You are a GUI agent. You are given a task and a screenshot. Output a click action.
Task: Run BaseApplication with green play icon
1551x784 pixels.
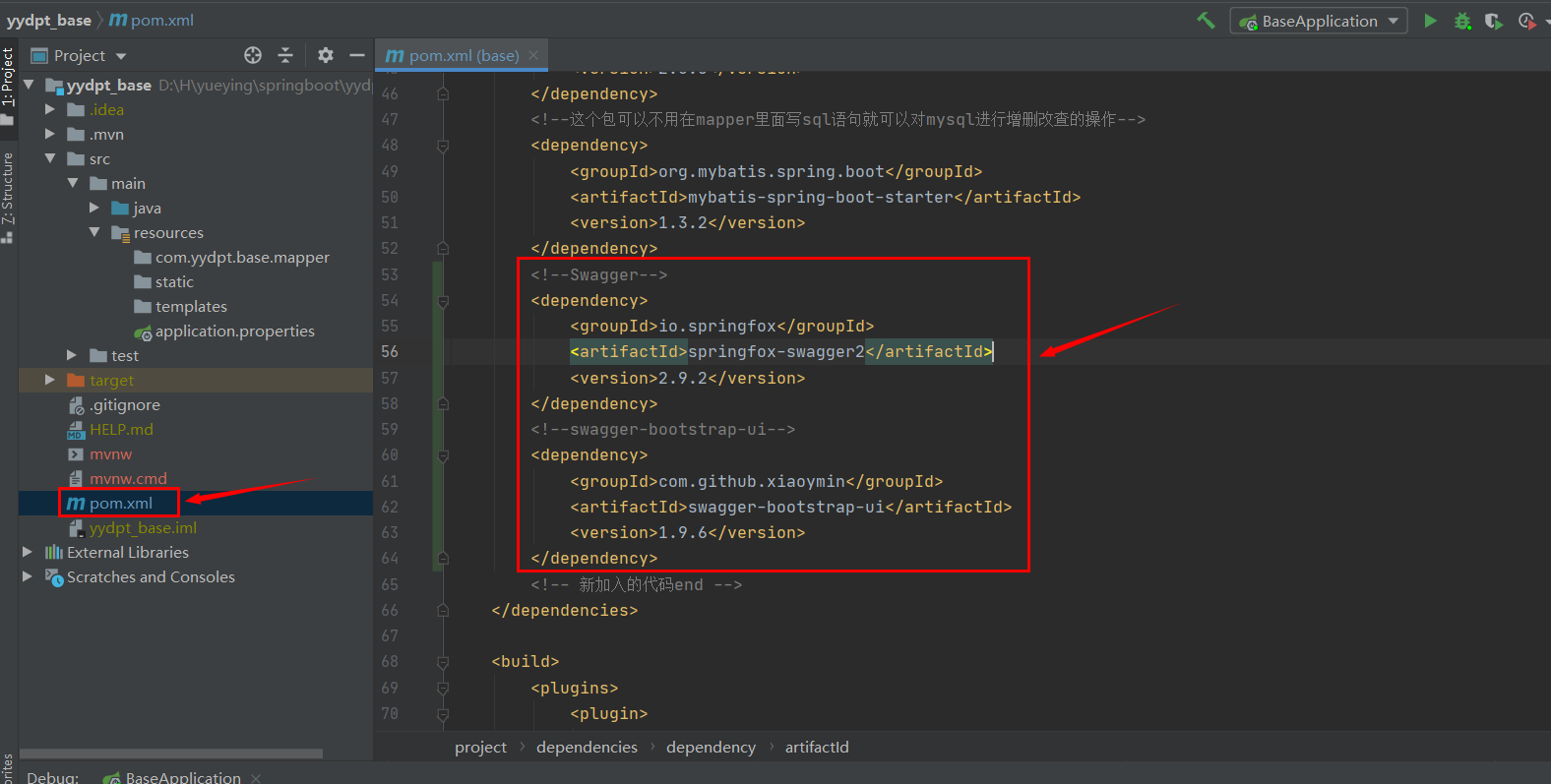coord(1430,21)
